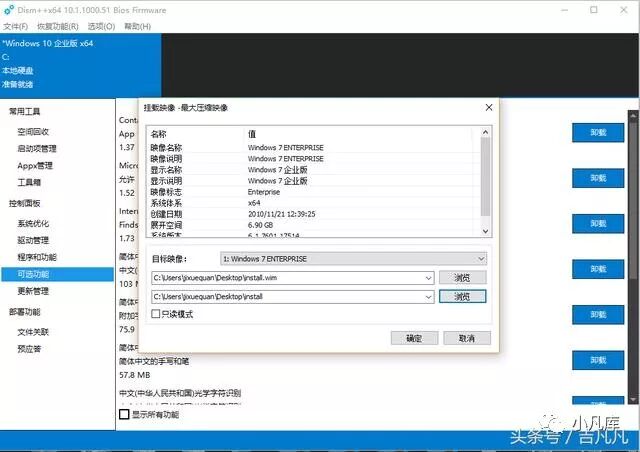Viewport: 640px width, 452px height.
Task: Maximize the Dism++ window
Action: coord(594,10)
